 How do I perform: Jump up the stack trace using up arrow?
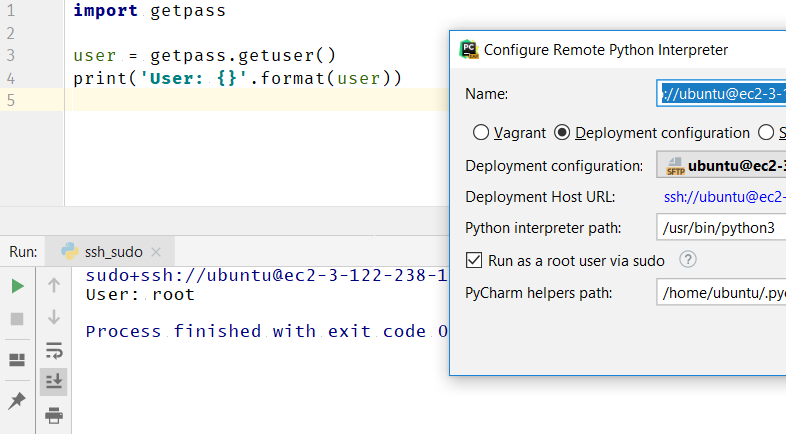[54, 285]
